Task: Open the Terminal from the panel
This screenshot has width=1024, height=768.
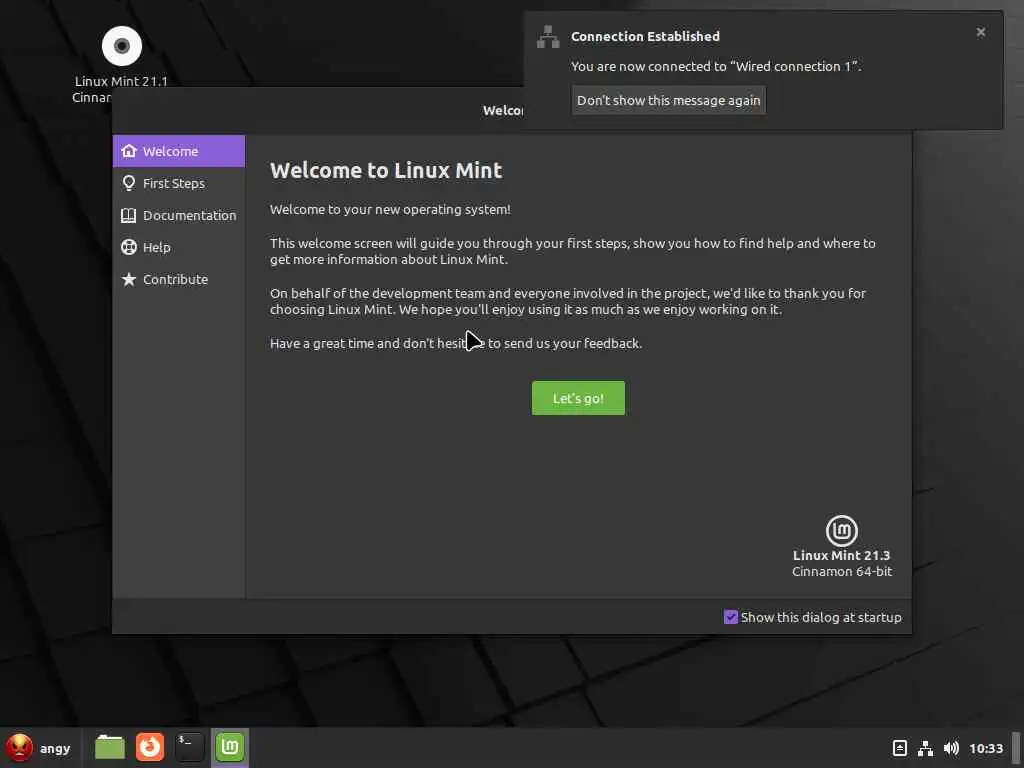Action: 189,747
